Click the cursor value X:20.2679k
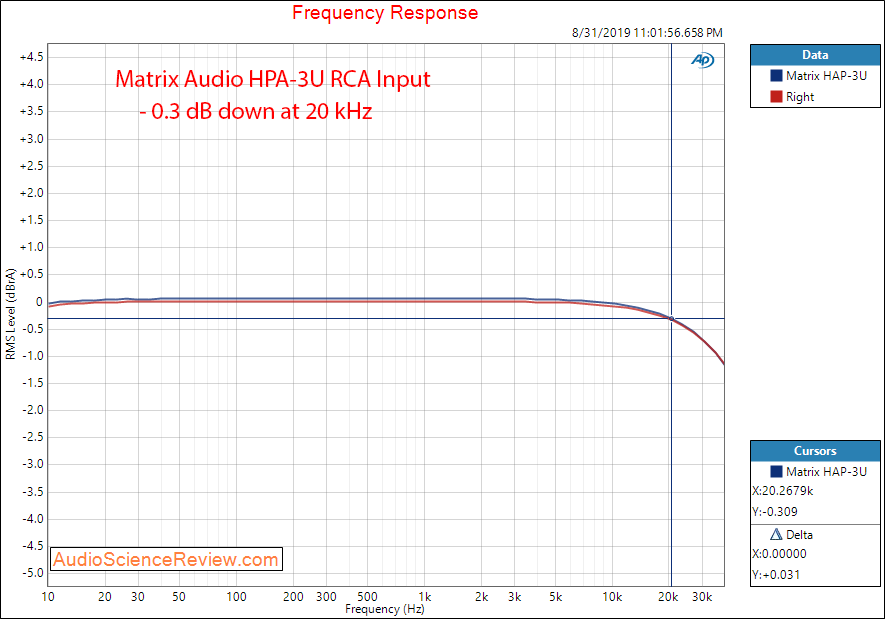Viewport: 885px width, 619px height. [x=782, y=491]
